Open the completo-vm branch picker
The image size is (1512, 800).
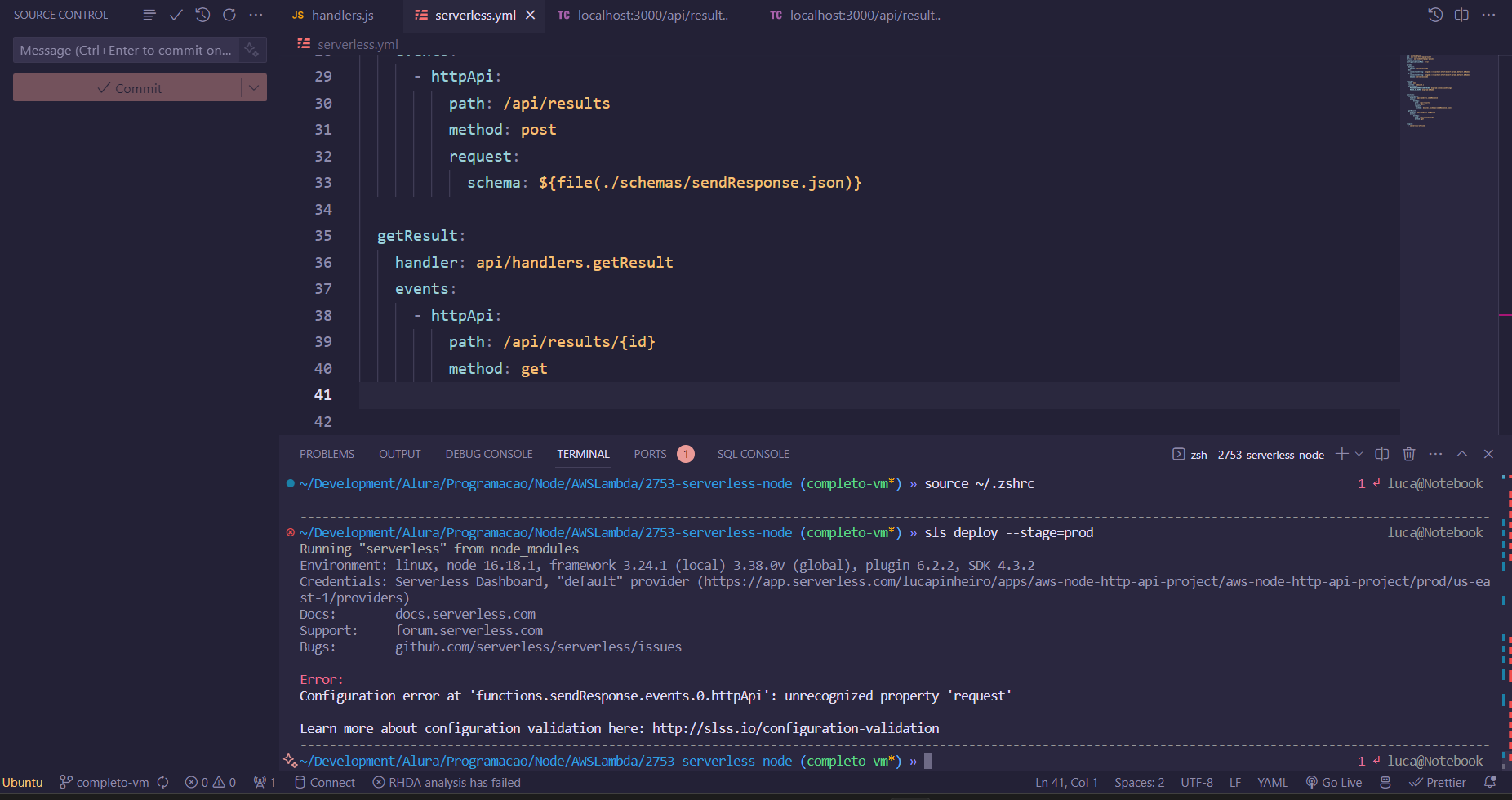pyautogui.click(x=105, y=782)
